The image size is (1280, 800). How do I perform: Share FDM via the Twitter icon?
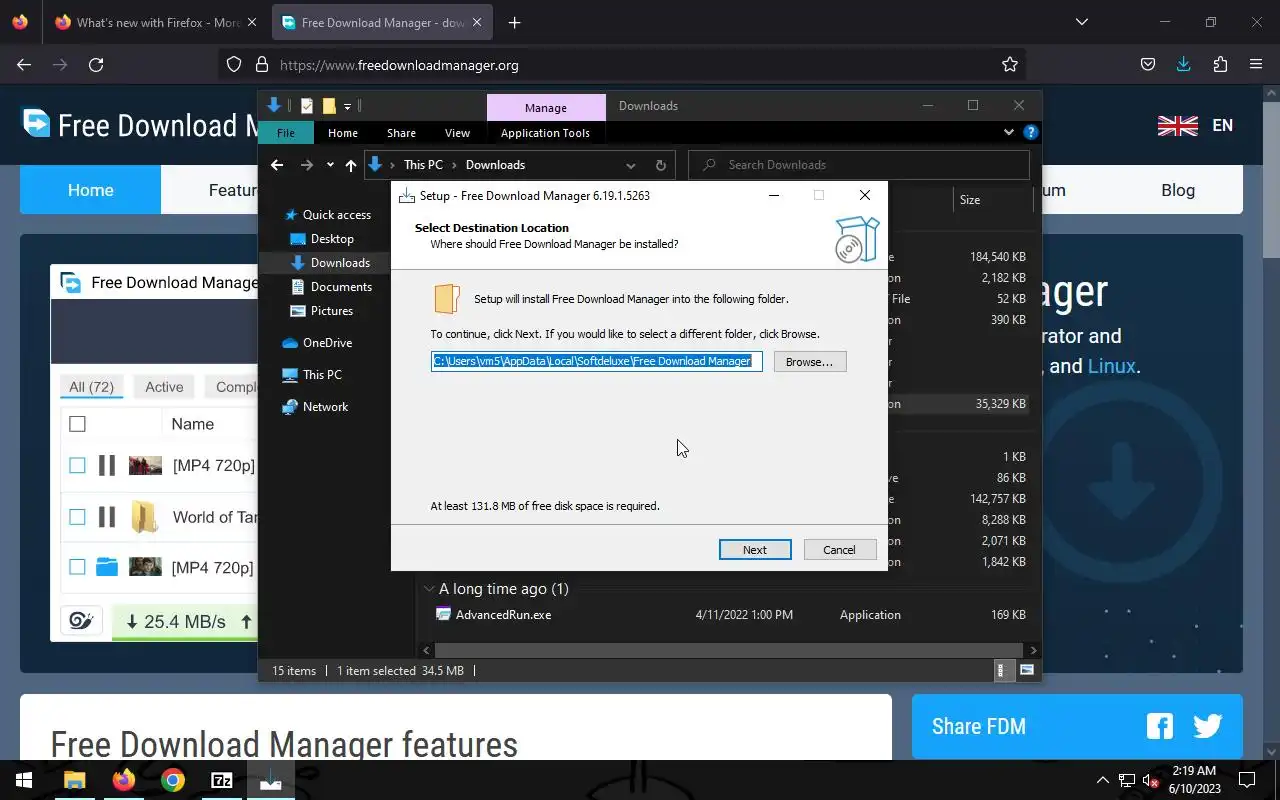pos(1208,726)
